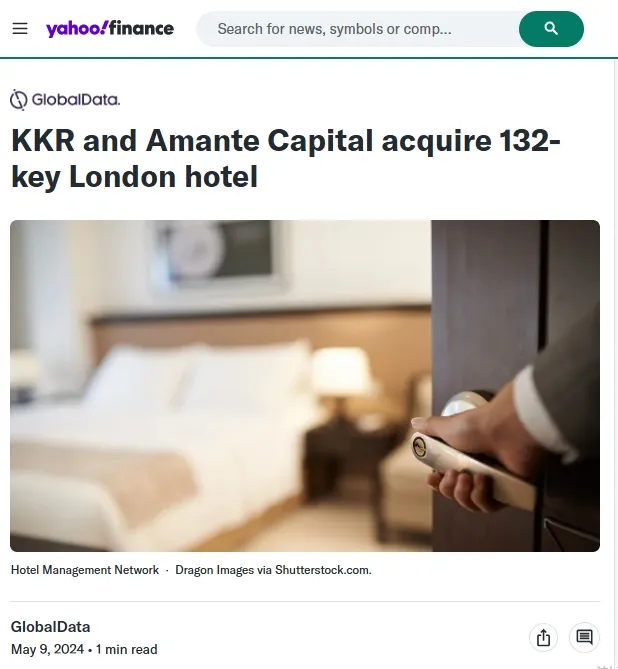The image size is (618, 669).
Task: Focus the search for news, symbols field
Action: (357, 29)
